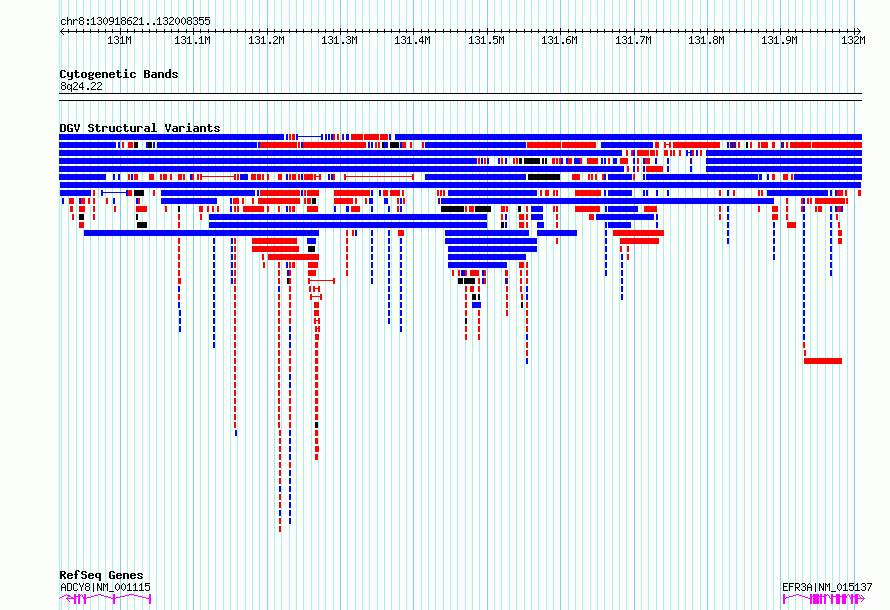The width and height of the screenshot is (890, 610).
Task: Click the EFR3A|NM_015137 gene label
Action: (827, 587)
